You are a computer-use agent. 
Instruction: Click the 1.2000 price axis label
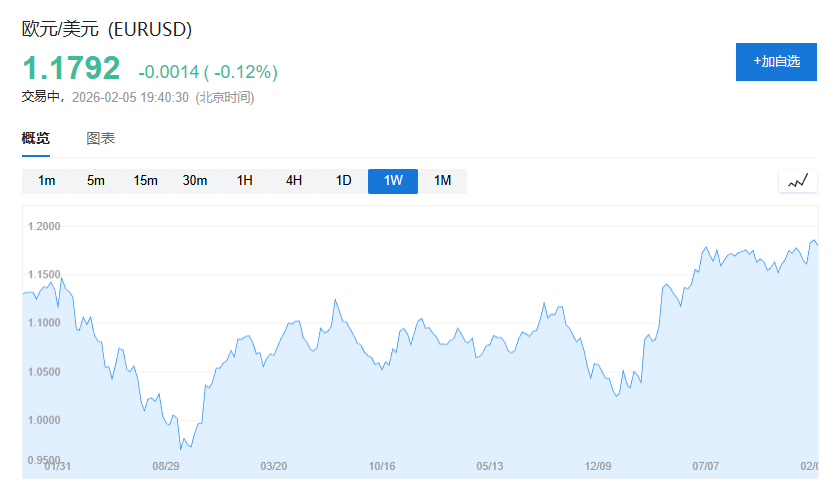pyautogui.click(x=43, y=226)
